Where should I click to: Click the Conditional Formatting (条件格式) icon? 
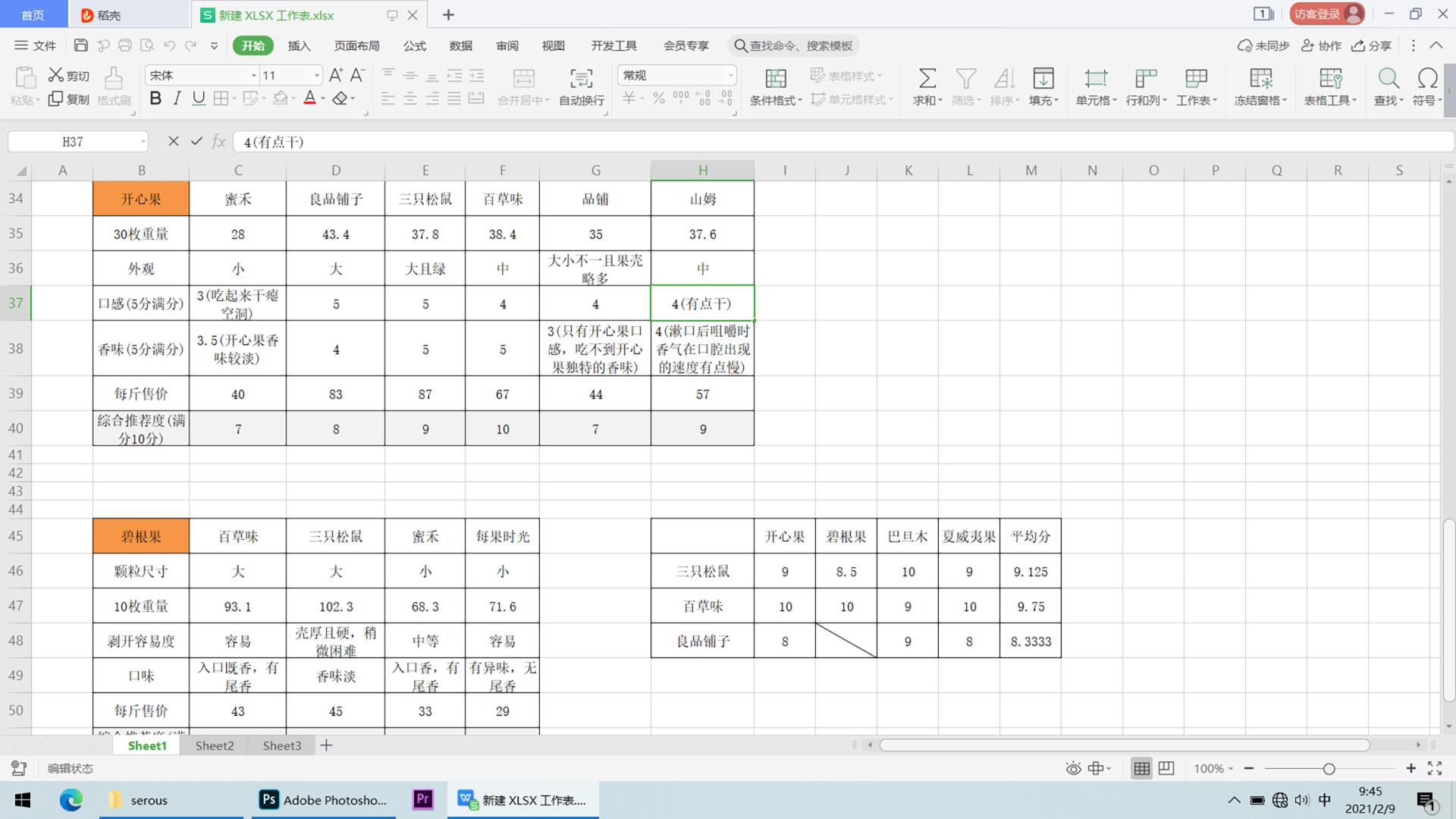(775, 78)
